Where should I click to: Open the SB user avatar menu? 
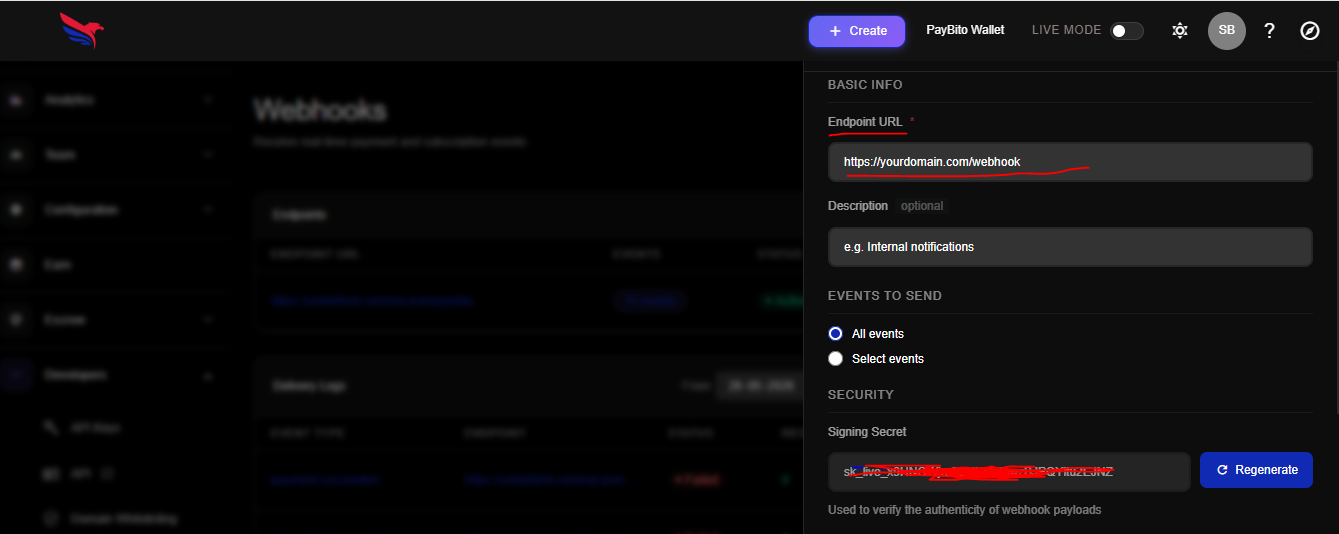click(x=1227, y=31)
